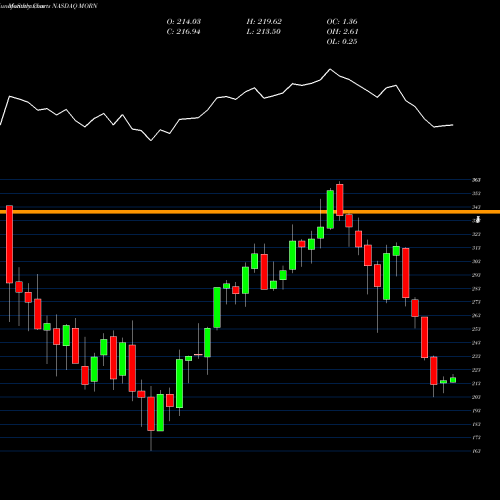Image resolution: width=500 pixels, height=500 pixels.
Task: Click the NASDAQ MORN chart title
Action: tap(75, 6)
